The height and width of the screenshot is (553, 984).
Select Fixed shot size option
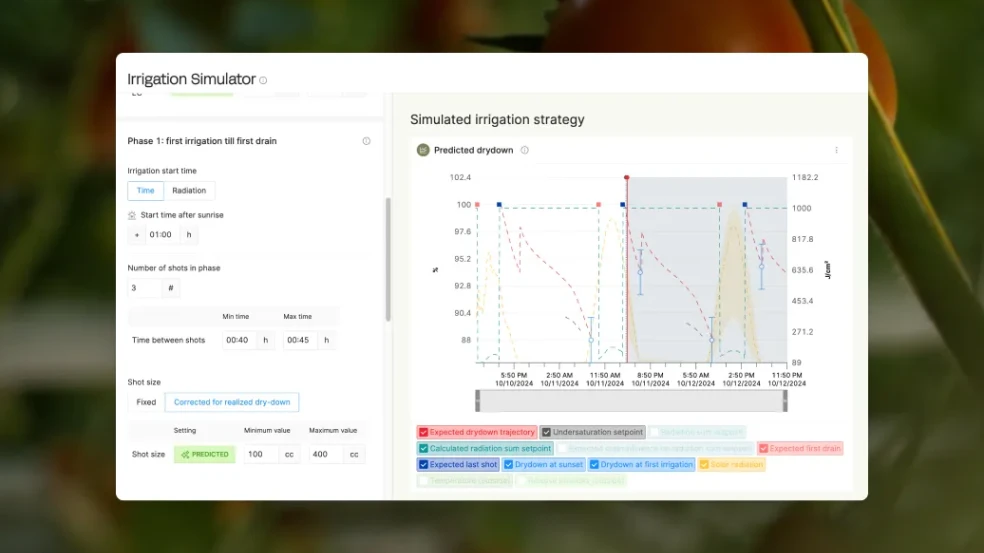(x=146, y=402)
